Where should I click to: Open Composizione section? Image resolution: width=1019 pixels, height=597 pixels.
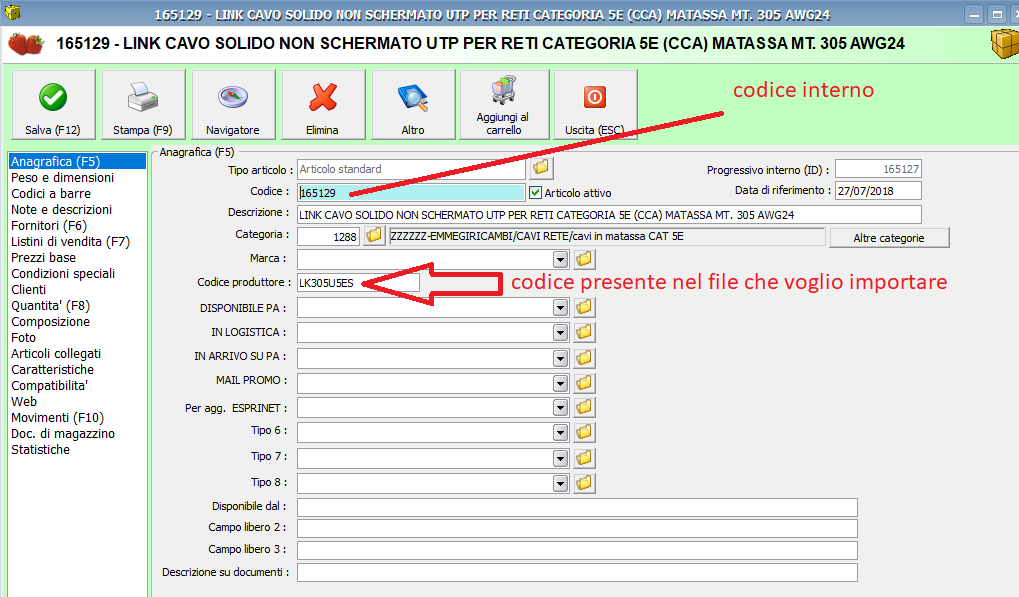[x=51, y=322]
